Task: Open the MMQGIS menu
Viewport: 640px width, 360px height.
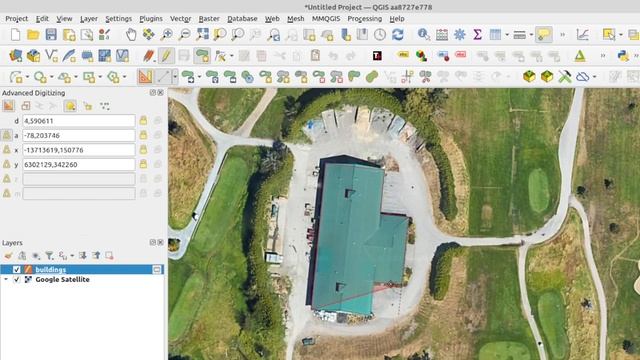Action: pyautogui.click(x=326, y=19)
